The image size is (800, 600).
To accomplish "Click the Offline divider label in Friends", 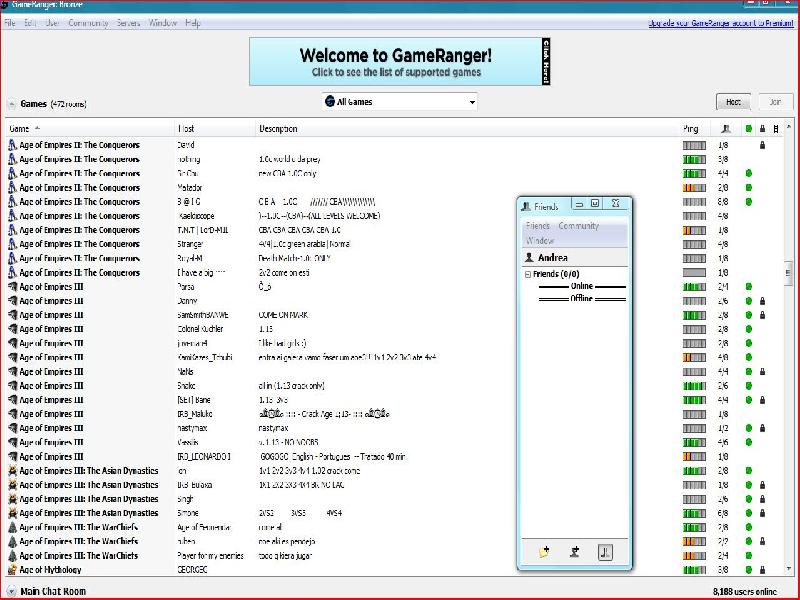I will click(582, 298).
